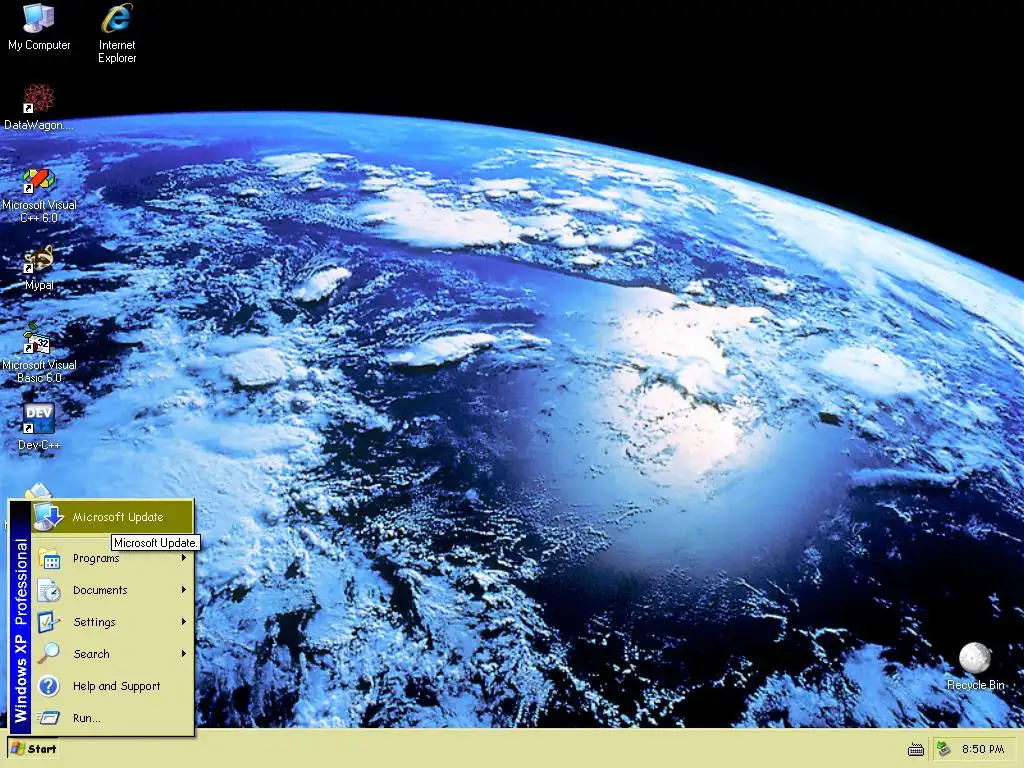
Task: Open the Search submenu
Action: pyautogui.click(x=112, y=654)
